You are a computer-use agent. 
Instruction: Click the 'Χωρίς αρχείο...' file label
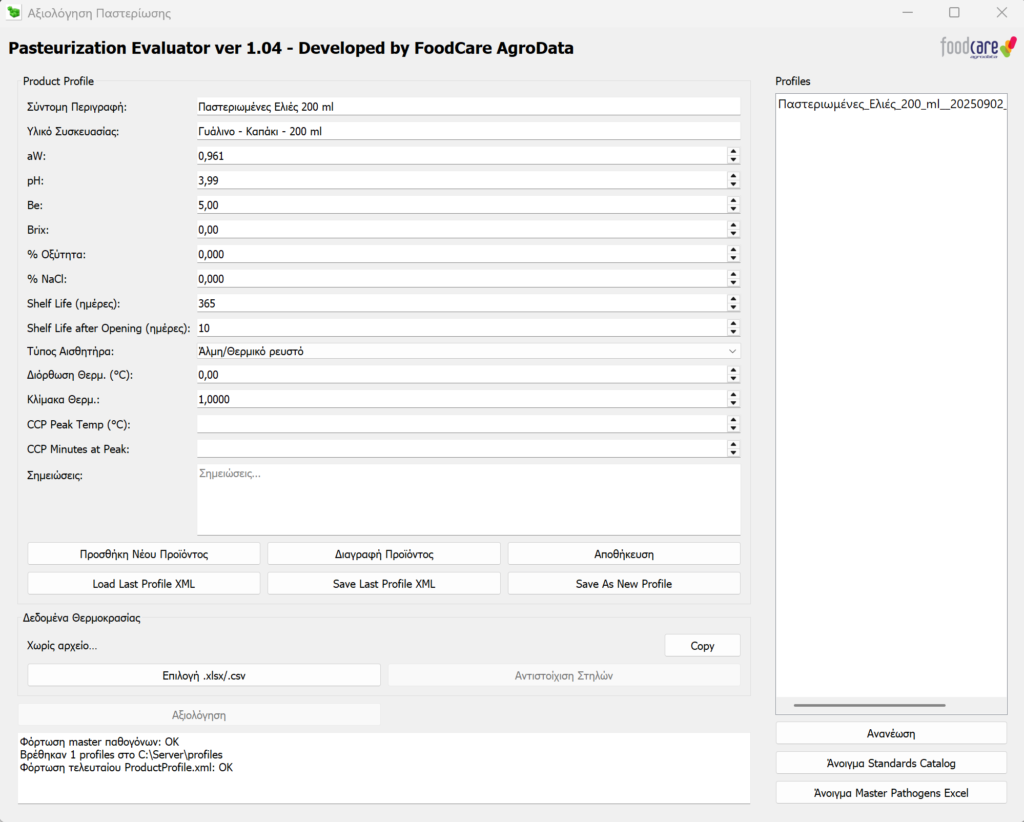coord(62,646)
